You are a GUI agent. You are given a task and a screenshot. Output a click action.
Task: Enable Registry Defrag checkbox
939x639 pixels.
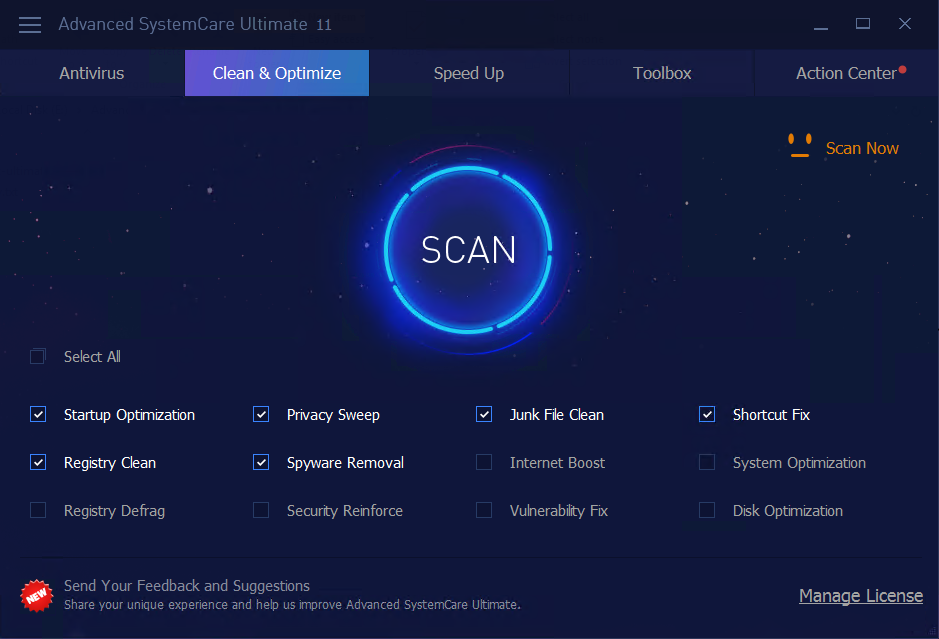pos(38,510)
